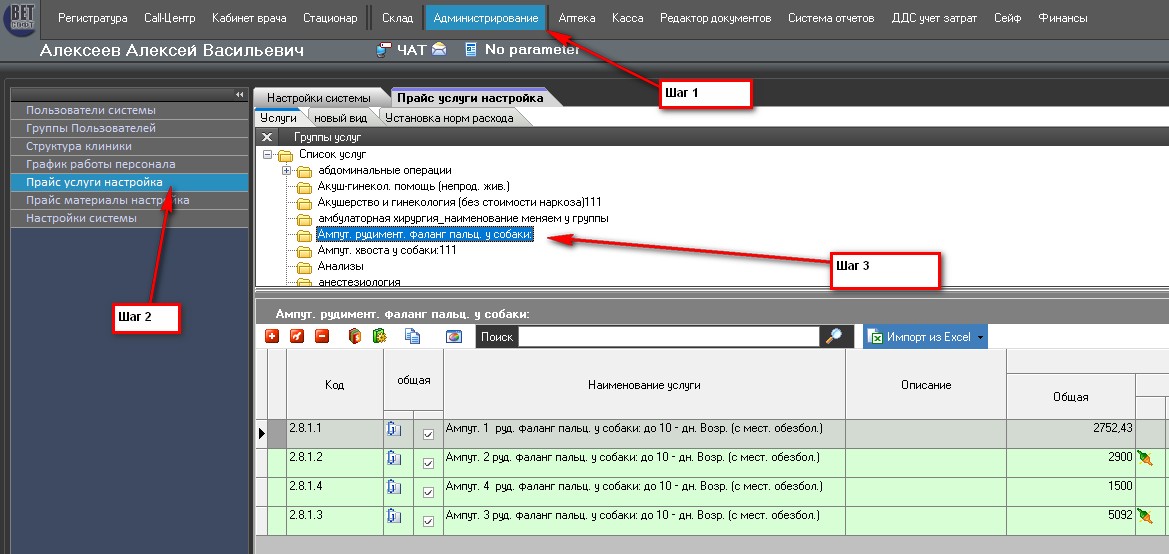Click the red minus delete-service icon
Image resolution: width=1169 pixels, height=554 pixels.
[x=322, y=337]
